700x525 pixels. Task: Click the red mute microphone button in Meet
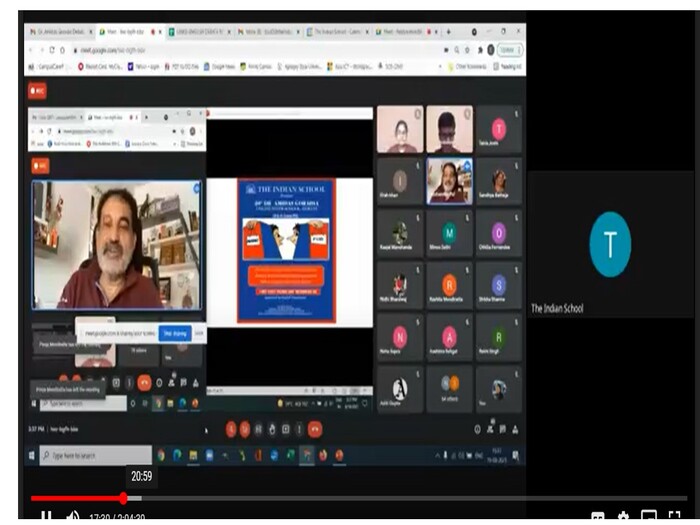pos(231,429)
